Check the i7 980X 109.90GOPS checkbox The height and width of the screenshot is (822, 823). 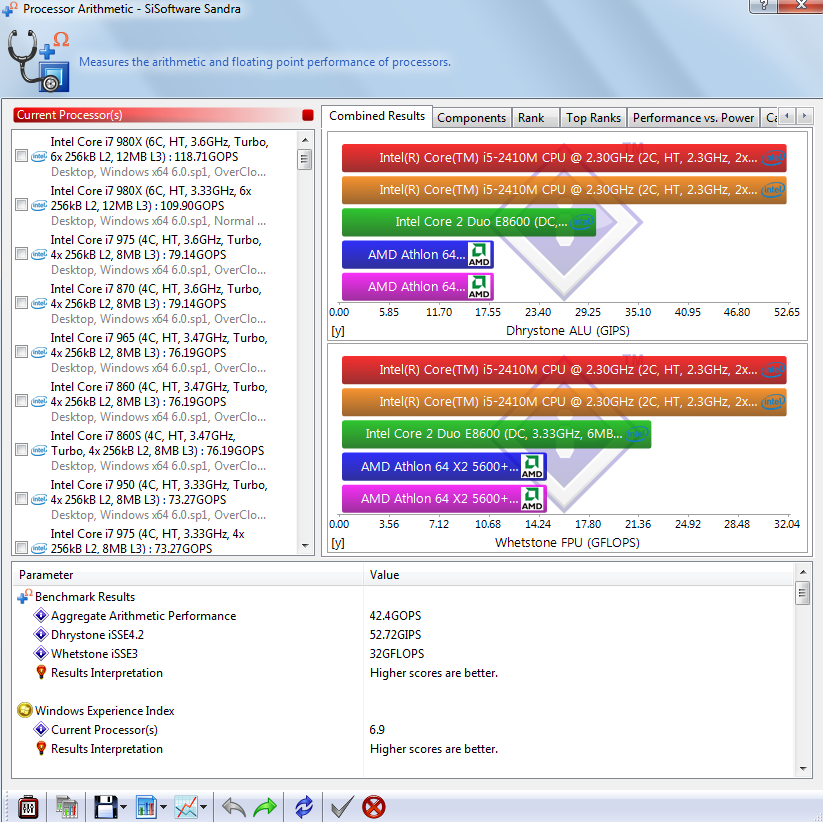click(22, 205)
